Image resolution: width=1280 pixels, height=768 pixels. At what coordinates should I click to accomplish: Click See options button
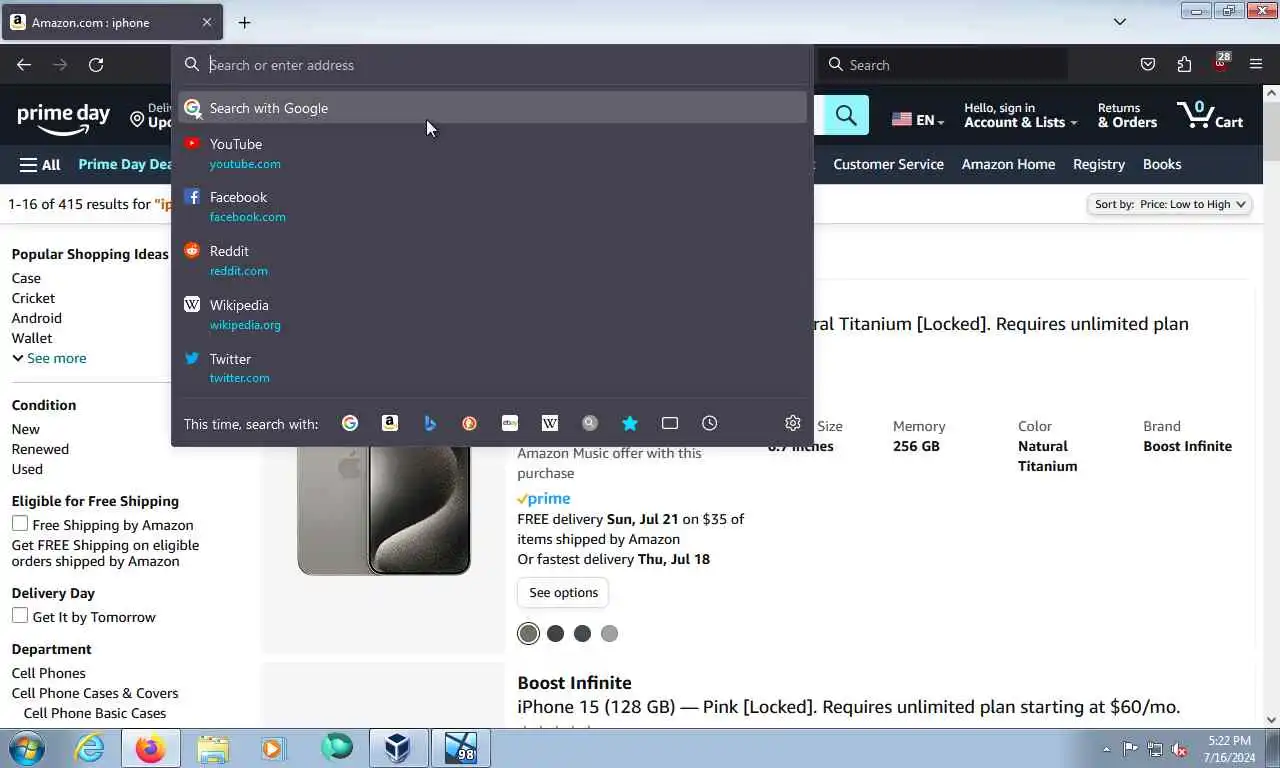point(563,592)
